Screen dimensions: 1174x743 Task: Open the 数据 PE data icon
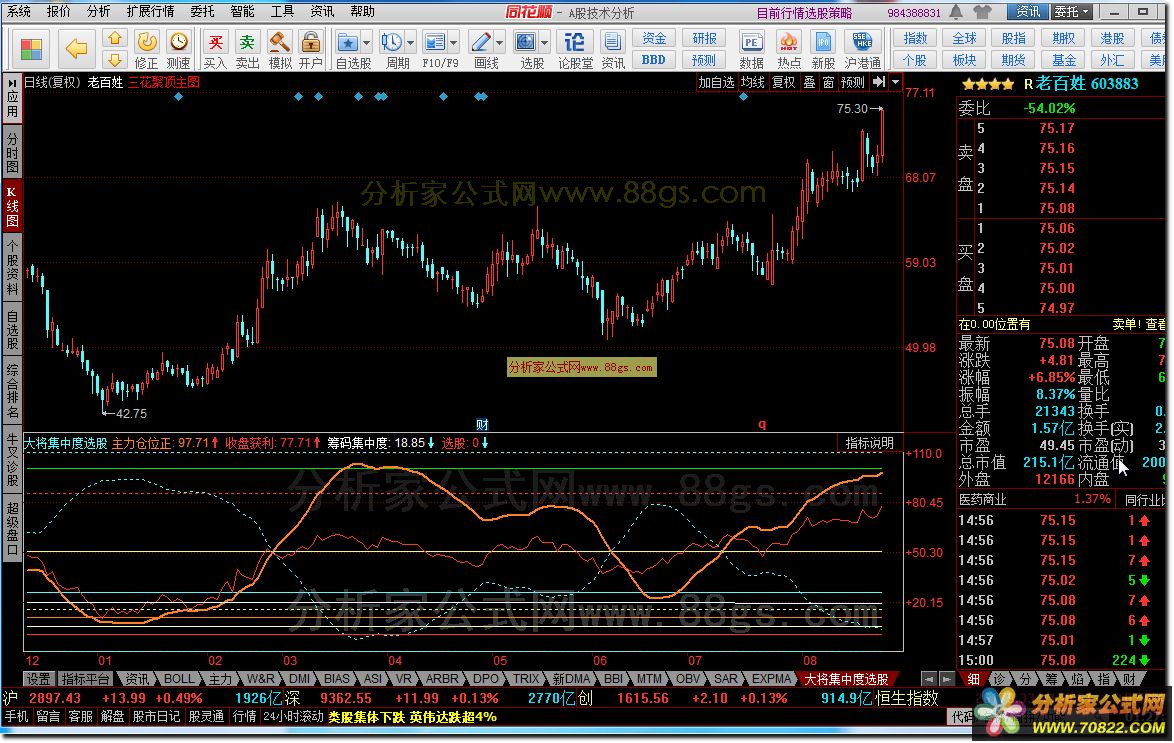pyautogui.click(x=751, y=49)
